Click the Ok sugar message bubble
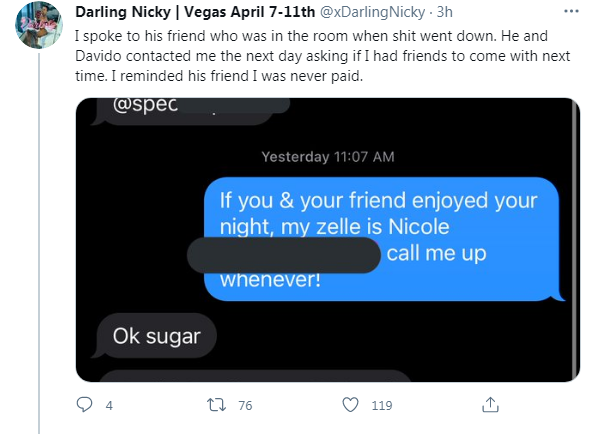Screen dimensions: 594x437 (x=155, y=336)
